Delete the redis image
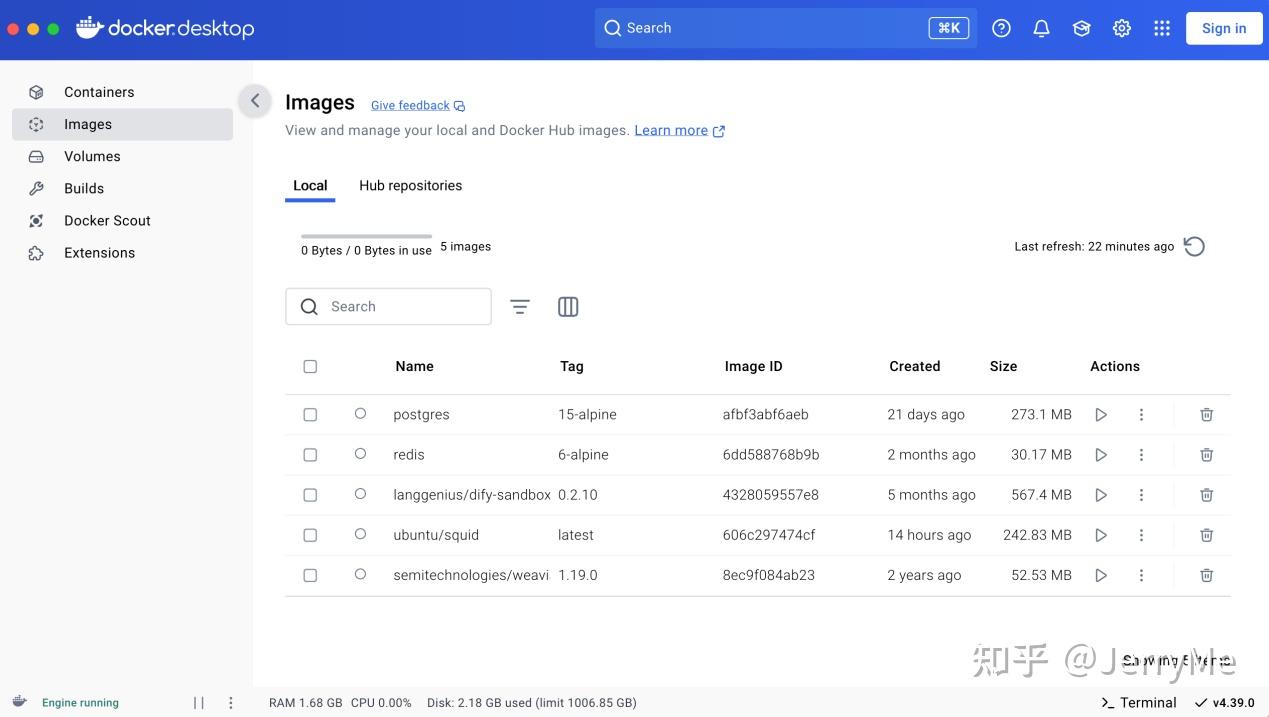The height and width of the screenshot is (717, 1269). [1207, 455]
